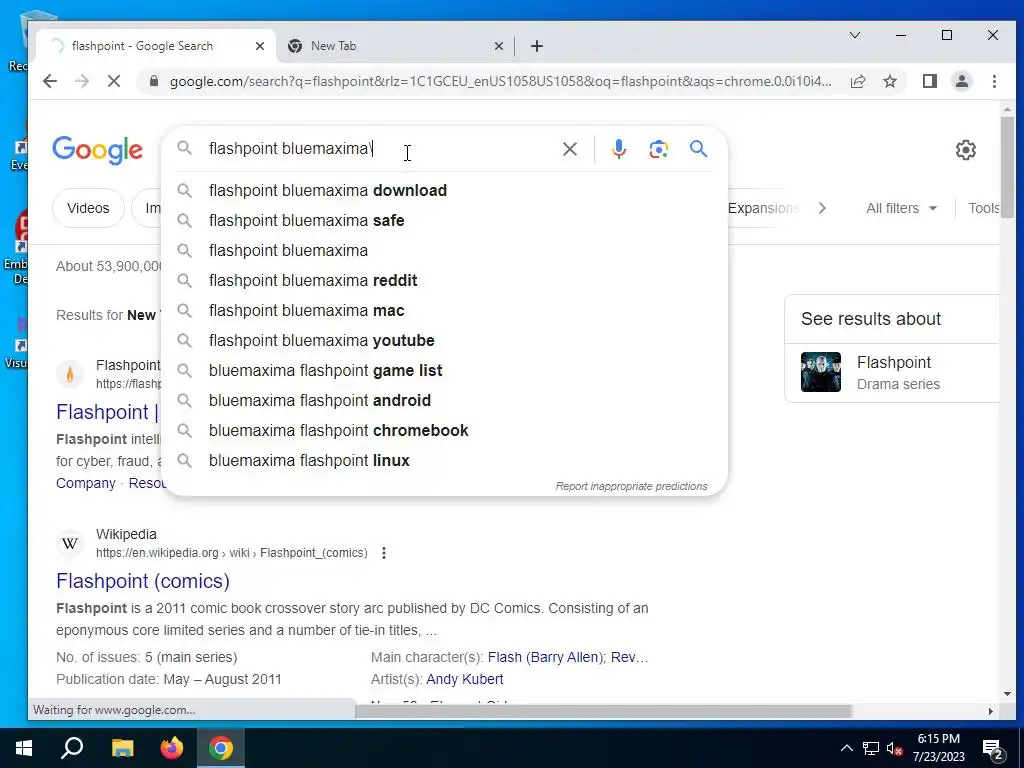
Task: Choose suggestion bluemaxima flashpoint chromebook
Action: [444, 431]
